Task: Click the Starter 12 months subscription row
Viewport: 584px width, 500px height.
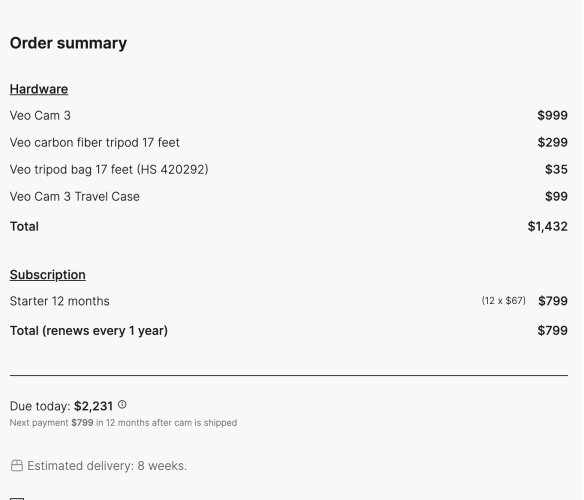Action: click(x=289, y=301)
